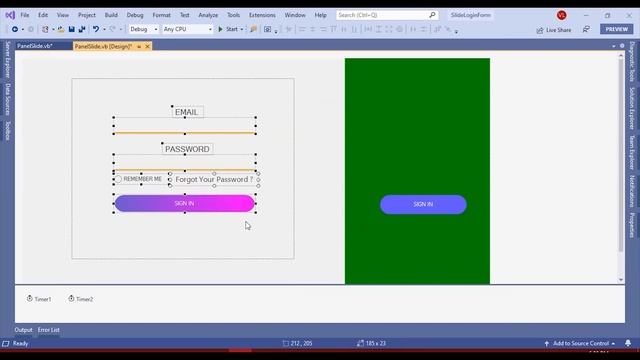Expand the layout toolbar overflow arrow

456,31
